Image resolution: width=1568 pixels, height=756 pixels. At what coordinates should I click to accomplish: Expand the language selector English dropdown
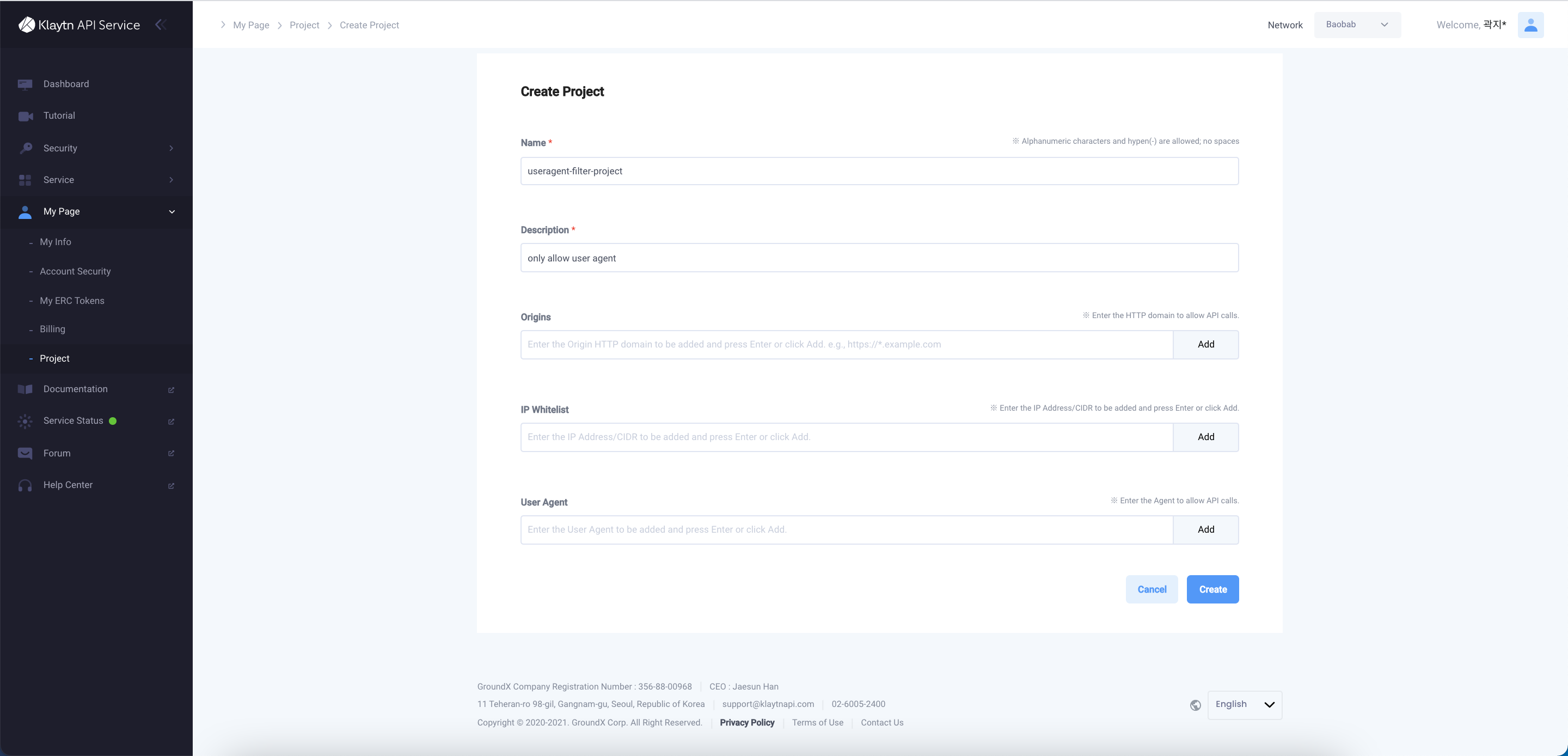tap(1244, 704)
